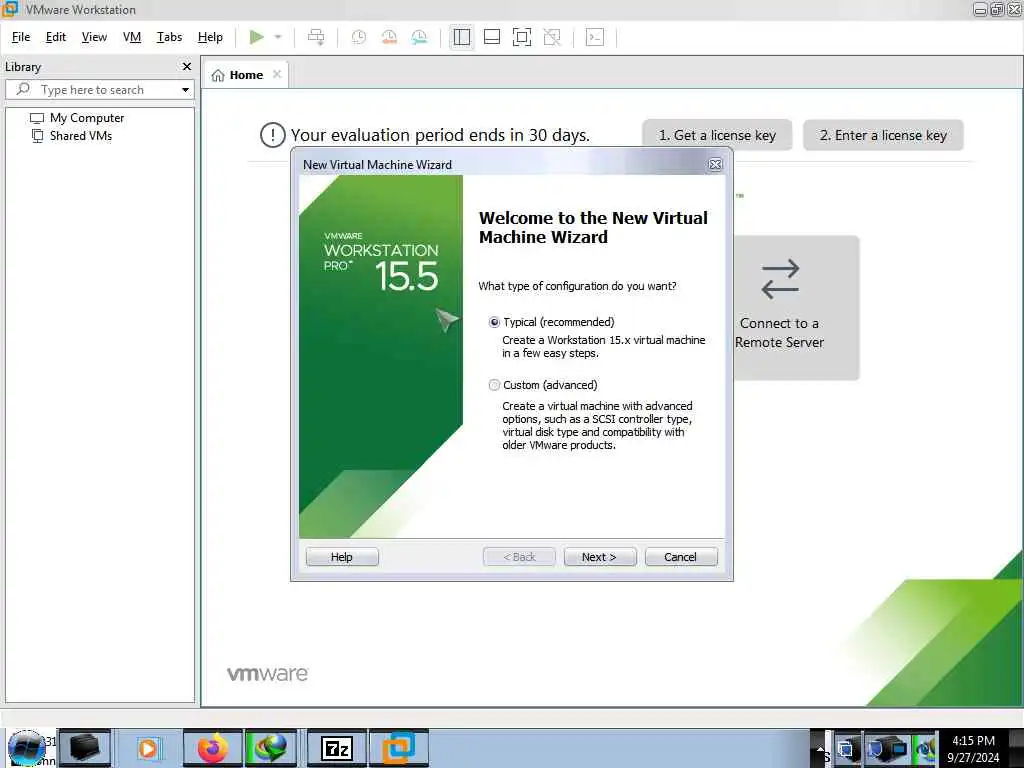This screenshot has height=768, width=1024.
Task: Close the Home tab
Action: (x=277, y=74)
